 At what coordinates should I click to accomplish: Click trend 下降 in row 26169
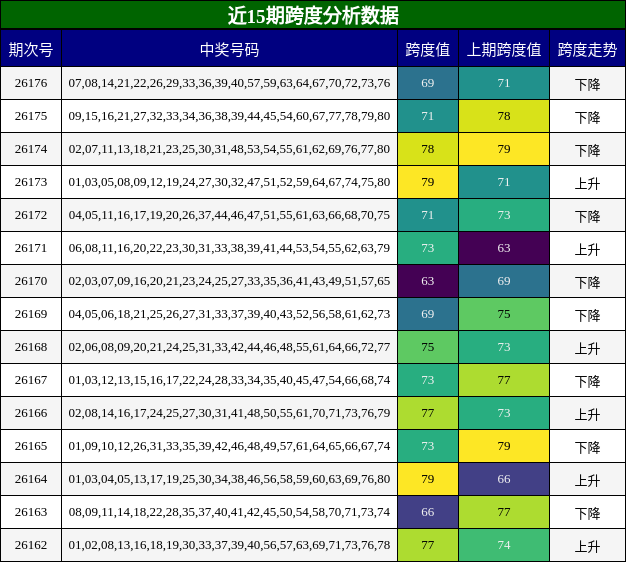click(x=587, y=315)
